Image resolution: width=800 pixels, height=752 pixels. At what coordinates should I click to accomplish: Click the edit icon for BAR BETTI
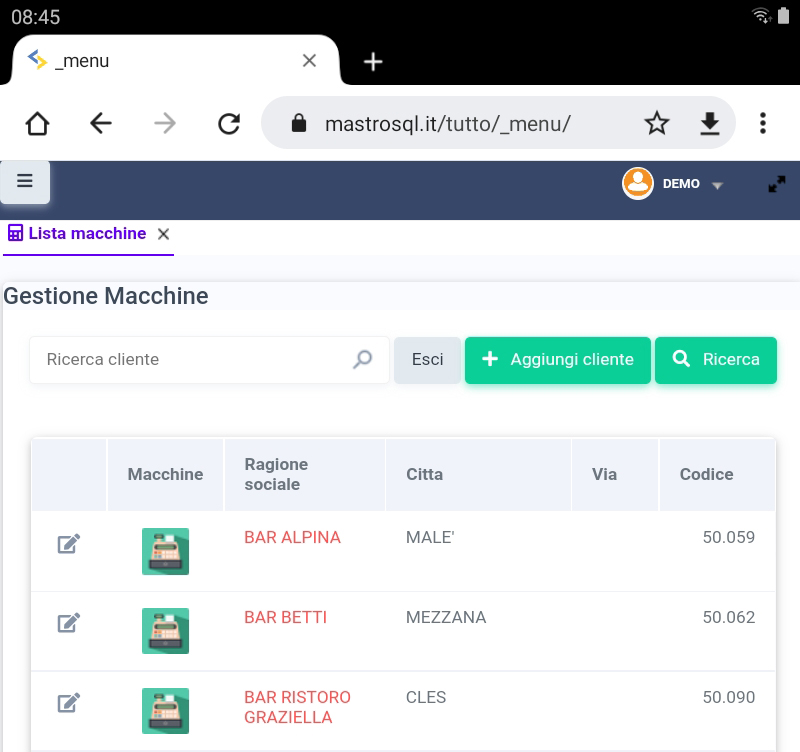pos(68,623)
